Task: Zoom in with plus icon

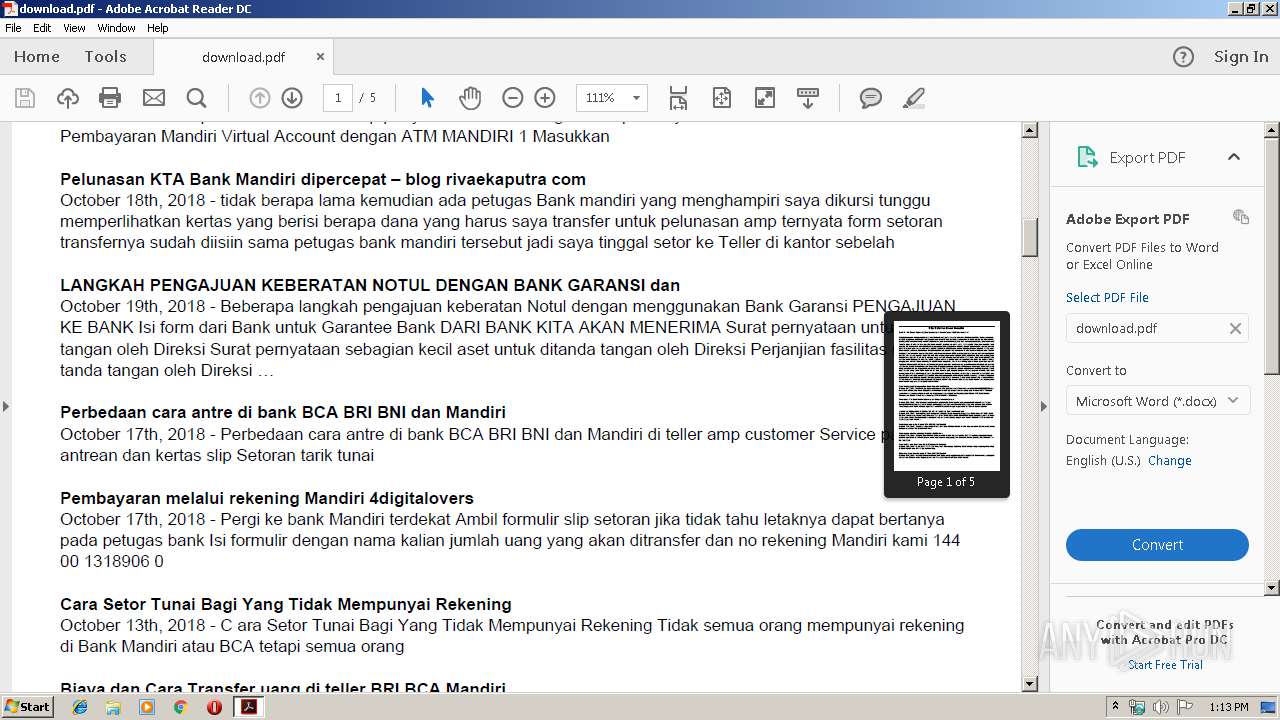Action: [x=545, y=98]
